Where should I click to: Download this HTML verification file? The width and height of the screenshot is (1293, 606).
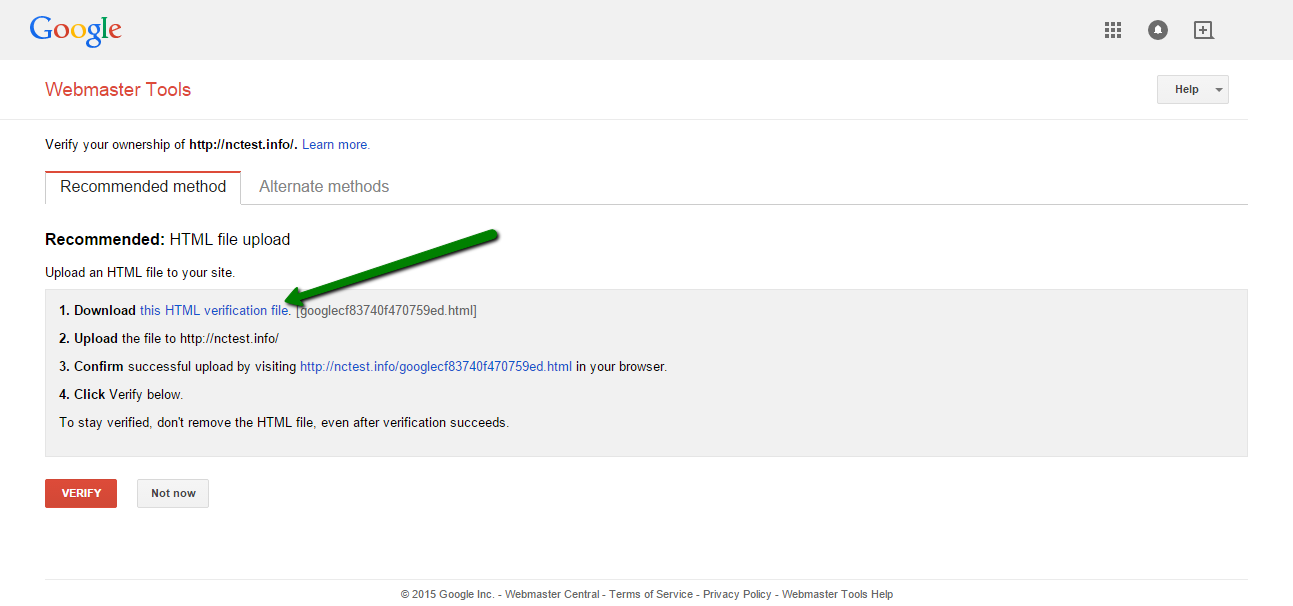tap(215, 311)
